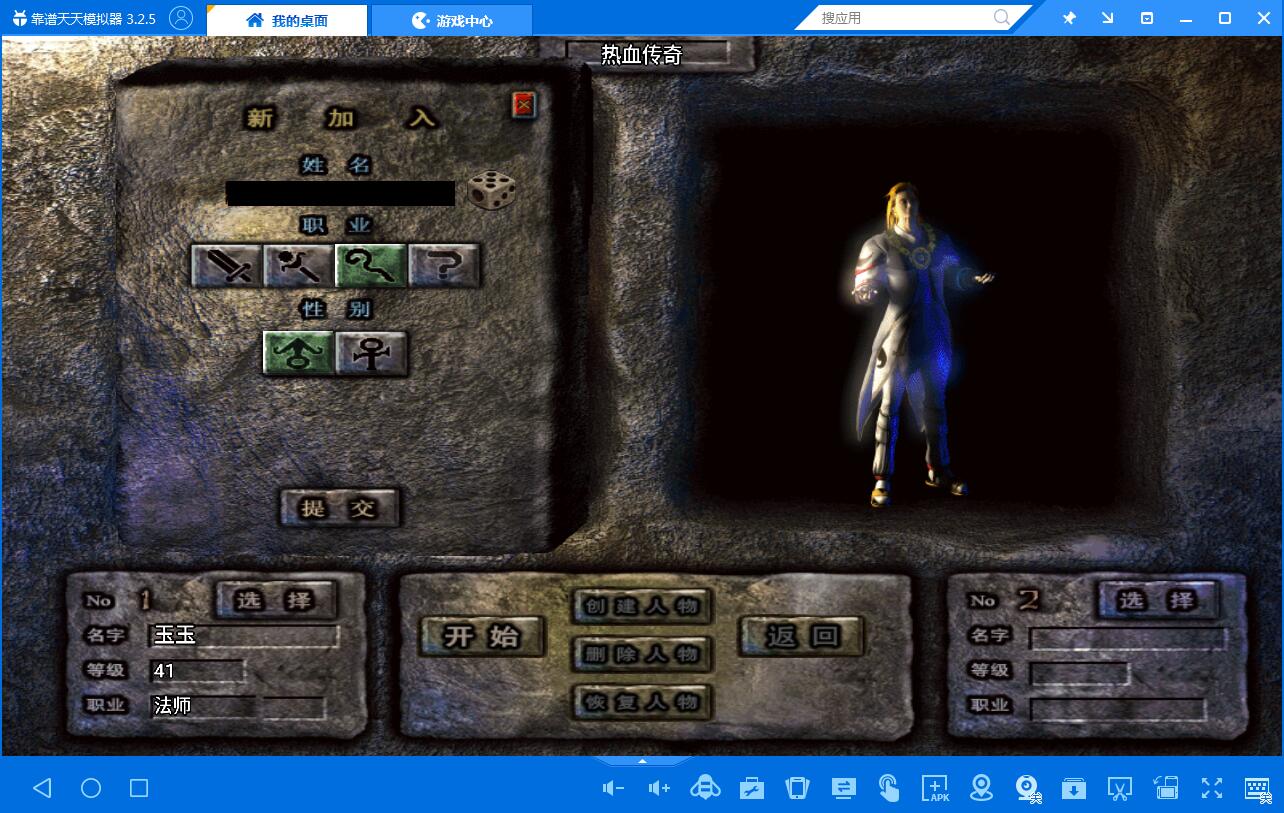
Task: Switch to the 我的桌面 tab
Action: (287, 20)
